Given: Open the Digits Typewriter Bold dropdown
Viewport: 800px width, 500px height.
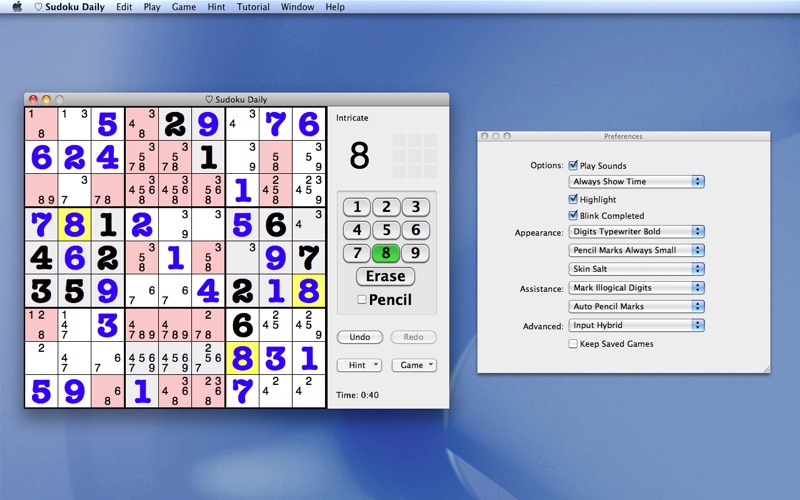Looking at the screenshot, I should pyautogui.click(x=636, y=231).
